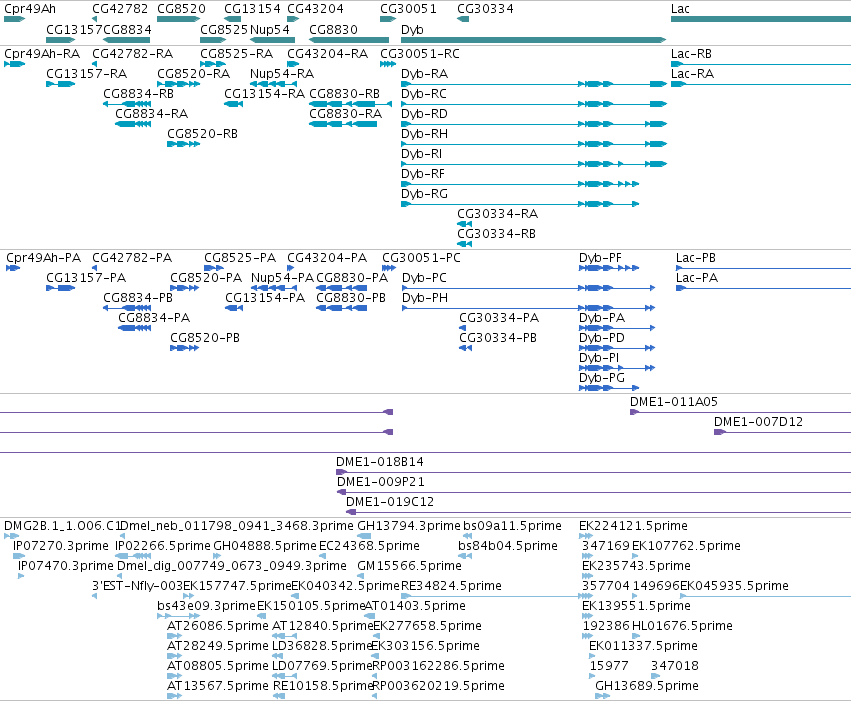Click the Dyb-RC transcript label

coord(424,94)
